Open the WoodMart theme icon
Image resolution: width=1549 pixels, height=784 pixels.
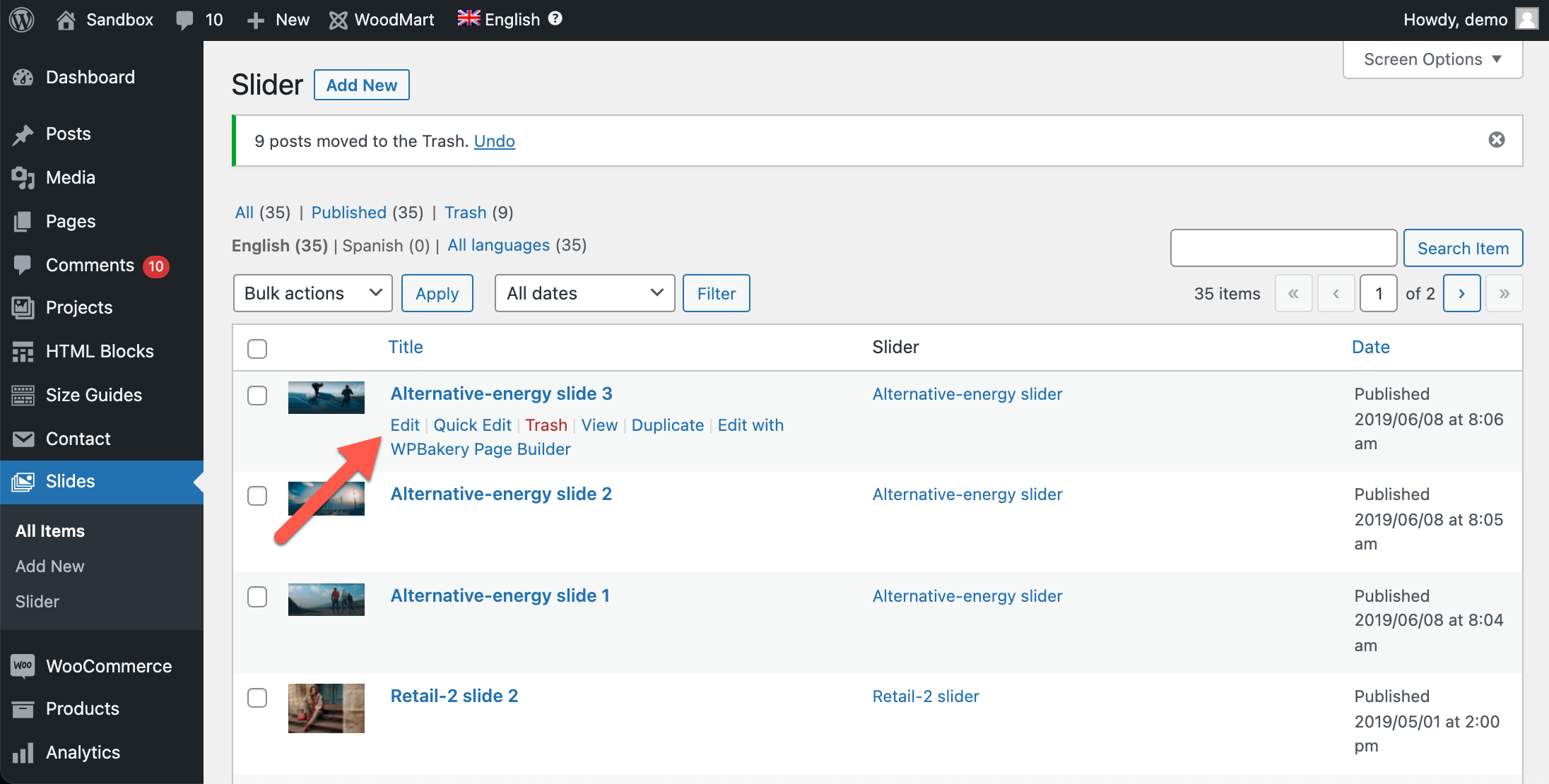338,20
